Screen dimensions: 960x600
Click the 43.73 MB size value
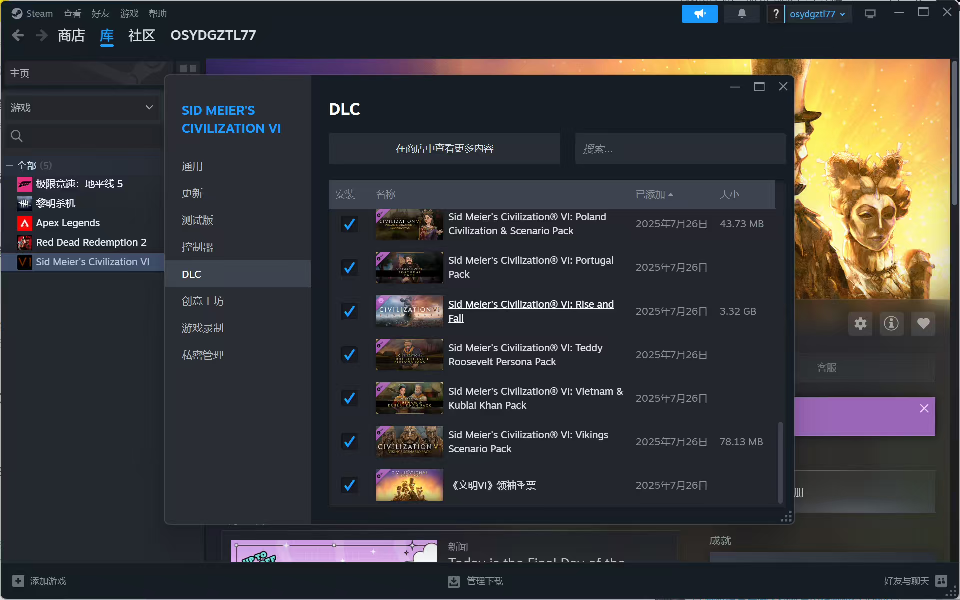point(741,224)
